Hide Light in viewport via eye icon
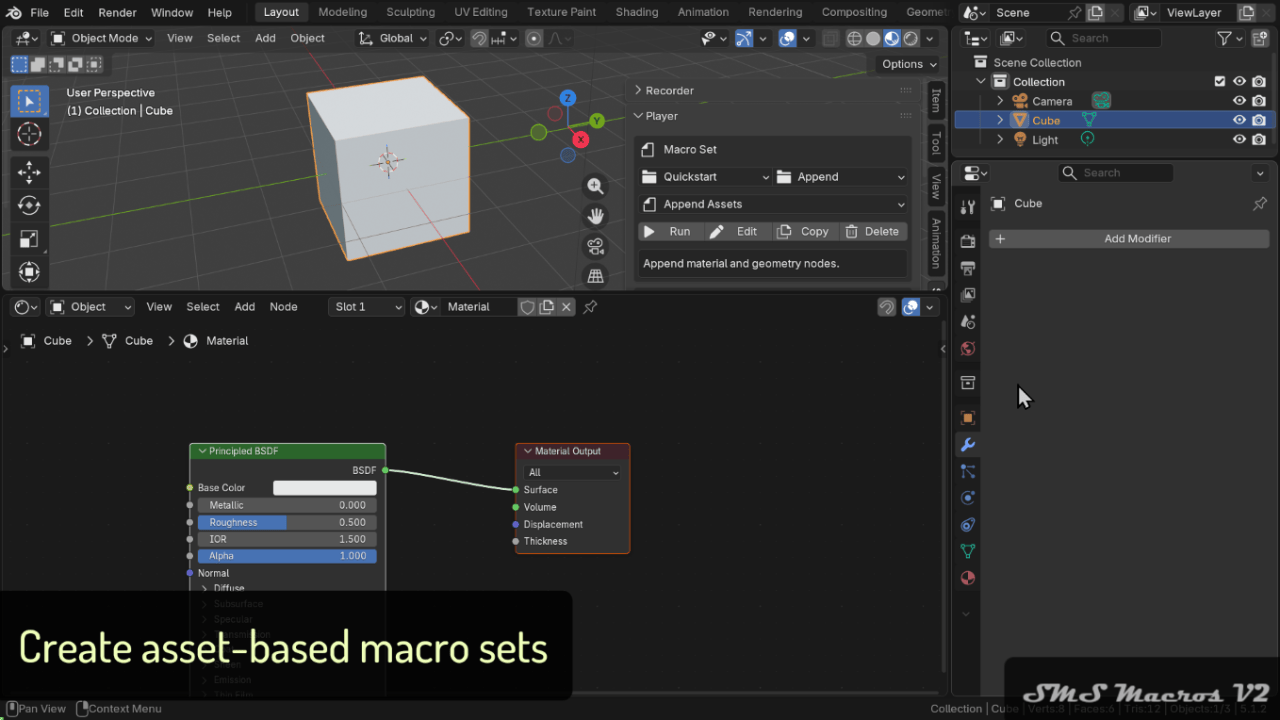This screenshot has height=720, width=1280. [1239, 140]
